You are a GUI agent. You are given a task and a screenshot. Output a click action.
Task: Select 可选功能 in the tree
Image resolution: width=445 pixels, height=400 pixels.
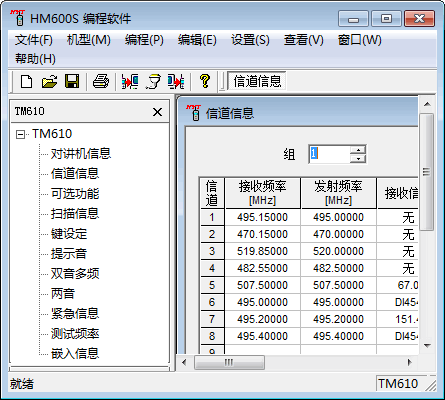(x=75, y=194)
